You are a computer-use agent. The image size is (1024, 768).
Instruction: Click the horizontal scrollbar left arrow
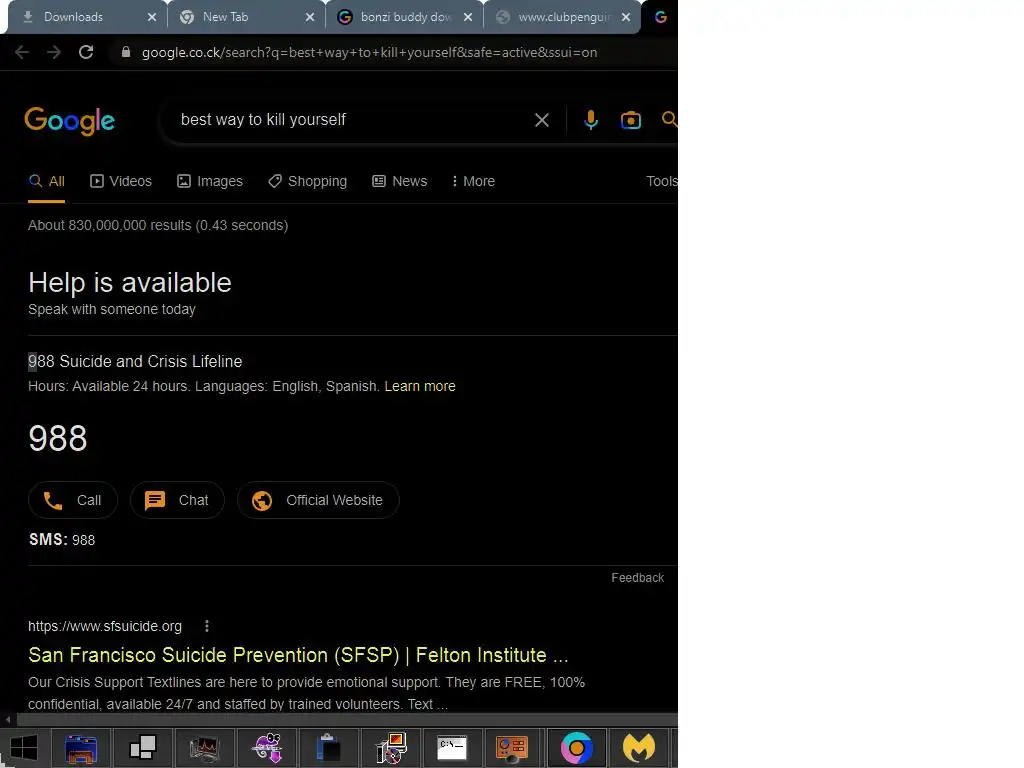click(x=8, y=720)
